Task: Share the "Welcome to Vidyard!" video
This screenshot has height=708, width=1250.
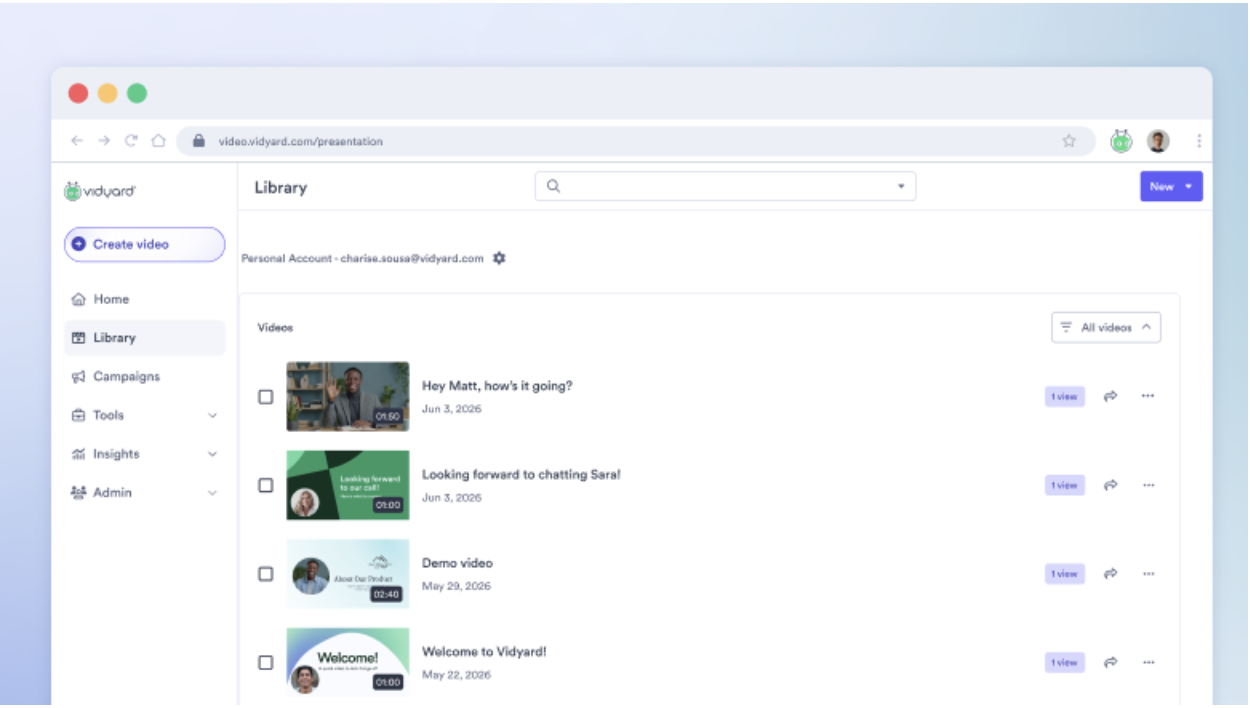Action: click(1110, 662)
